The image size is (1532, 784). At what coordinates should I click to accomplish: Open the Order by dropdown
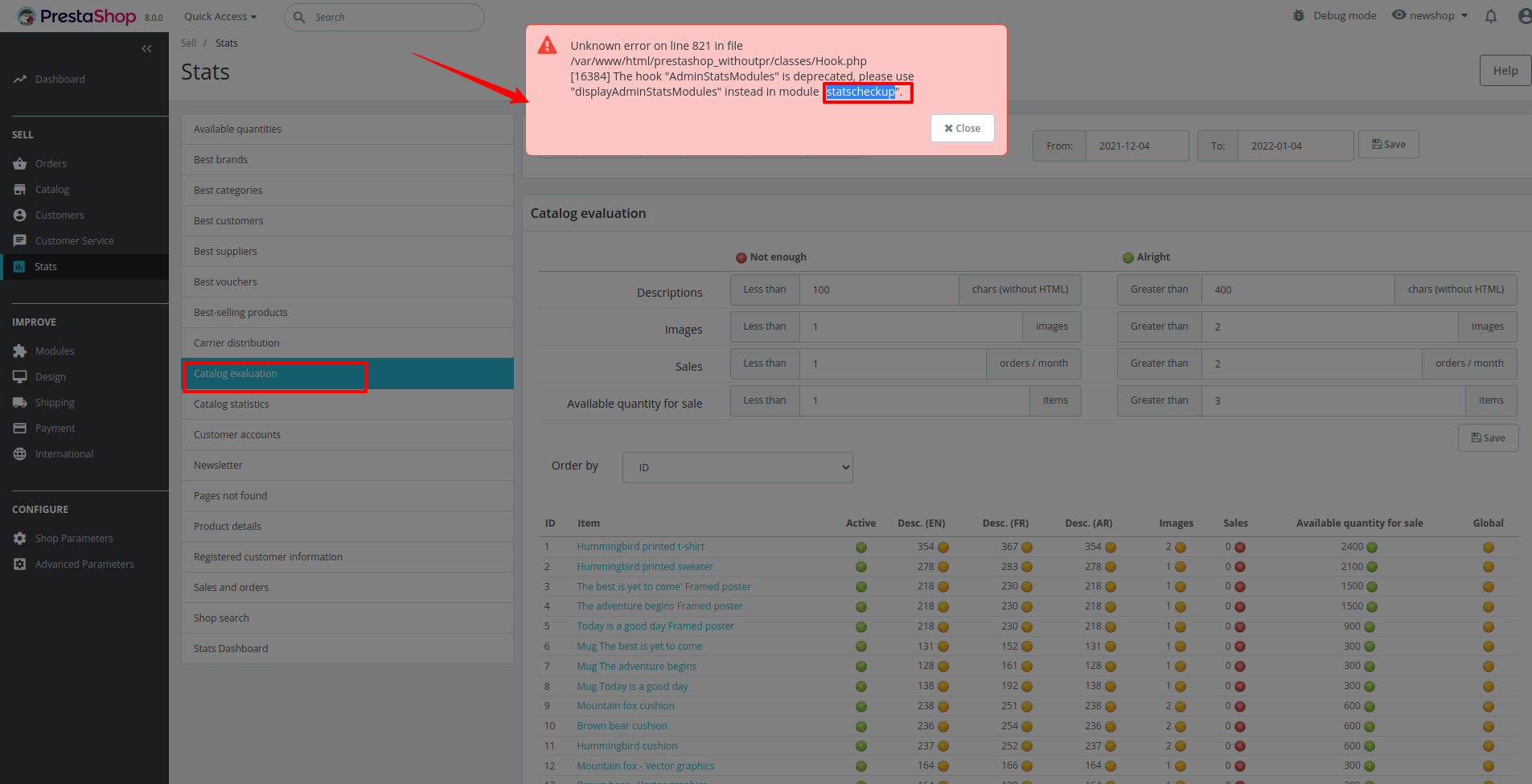point(737,466)
